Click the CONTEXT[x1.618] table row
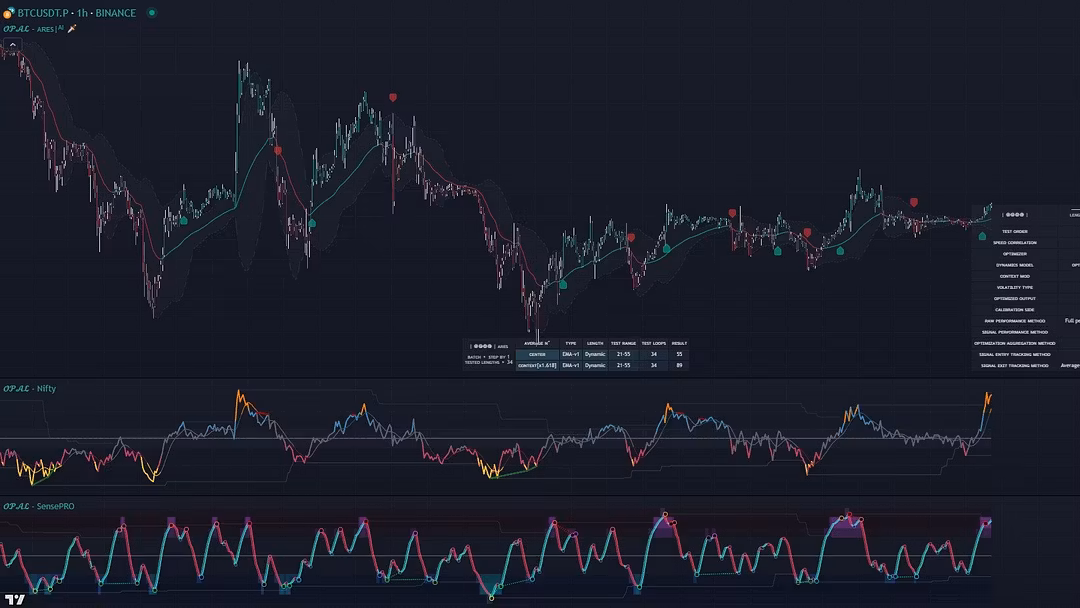 pos(537,365)
